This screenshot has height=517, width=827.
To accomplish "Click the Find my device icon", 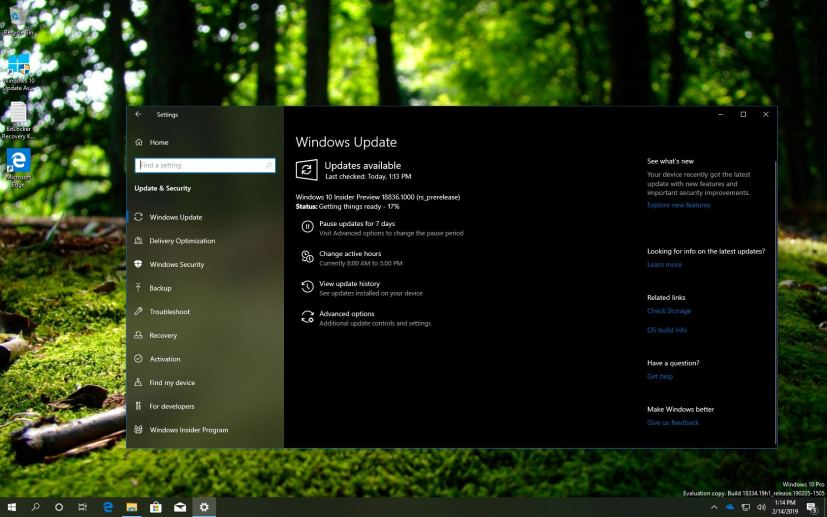I will pyautogui.click(x=138, y=382).
